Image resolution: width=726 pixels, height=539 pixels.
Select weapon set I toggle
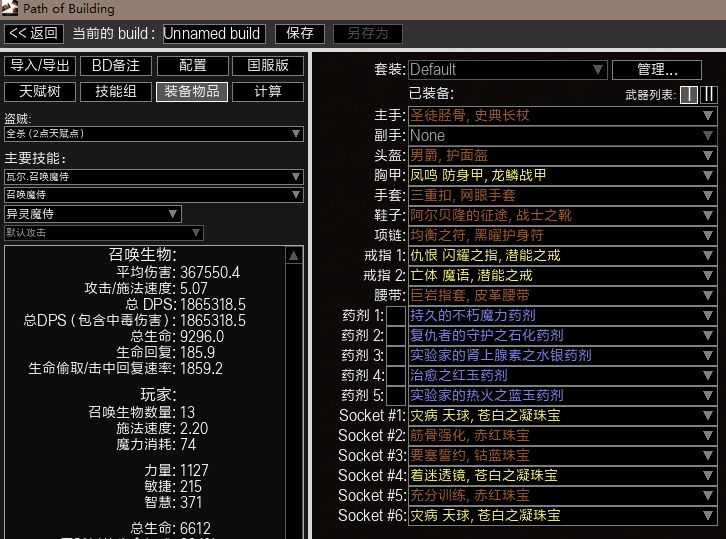point(689,95)
